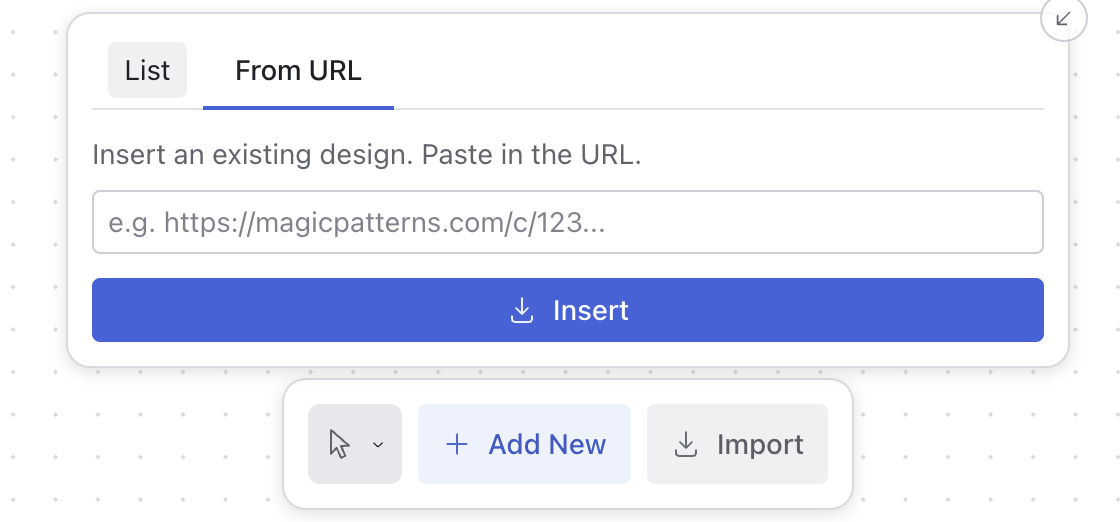Screen dimensions: 1120x522
Task: Select the cursor pointer tool
Action: pos(339,444)
